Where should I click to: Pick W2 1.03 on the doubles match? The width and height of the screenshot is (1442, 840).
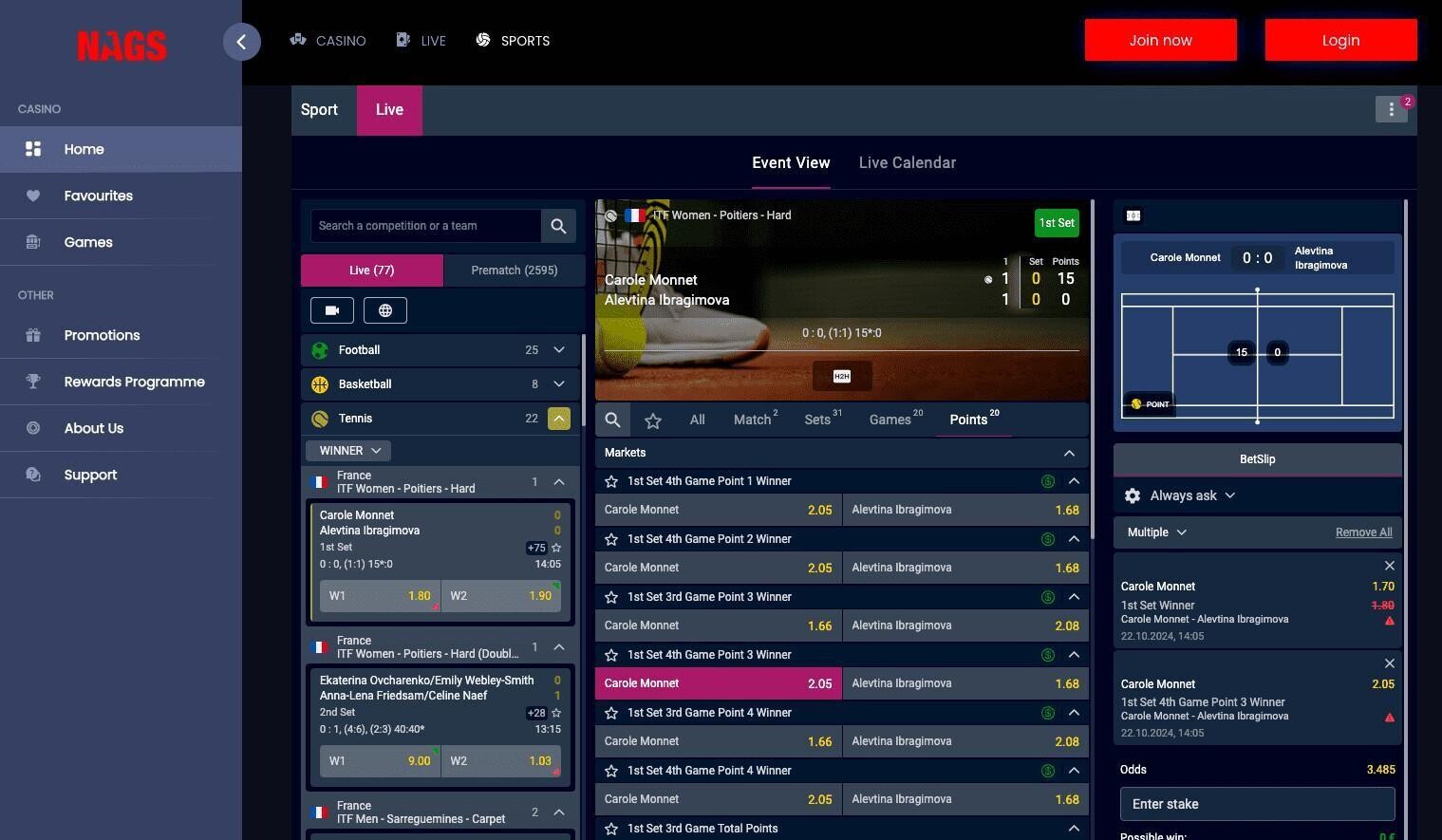tap(501, 761)
